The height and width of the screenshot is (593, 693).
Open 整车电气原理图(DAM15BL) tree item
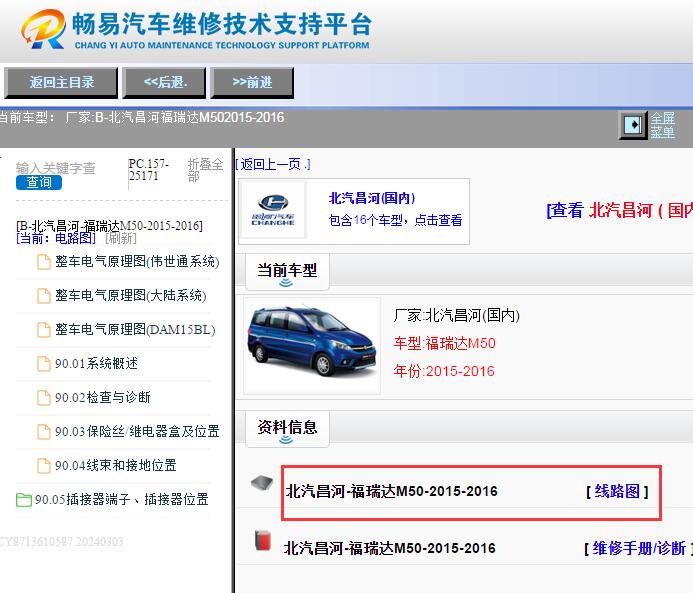click(135, 330)
